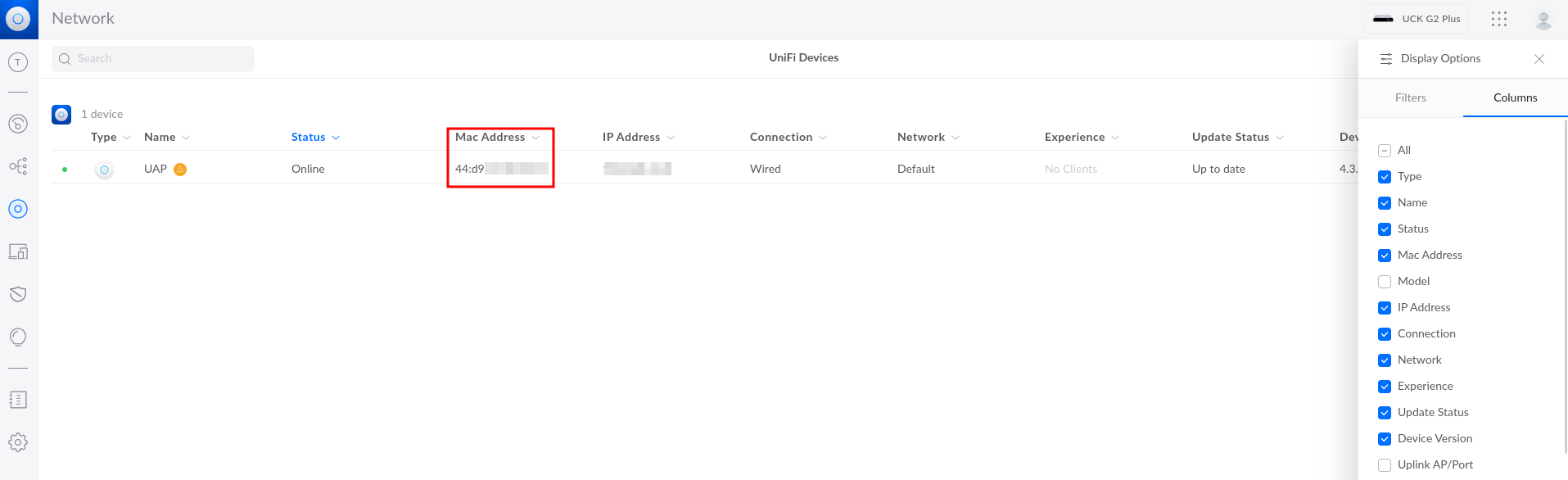Open the user account avatar
This screenshot has height=480, width=1568.
click(1543, 20)
